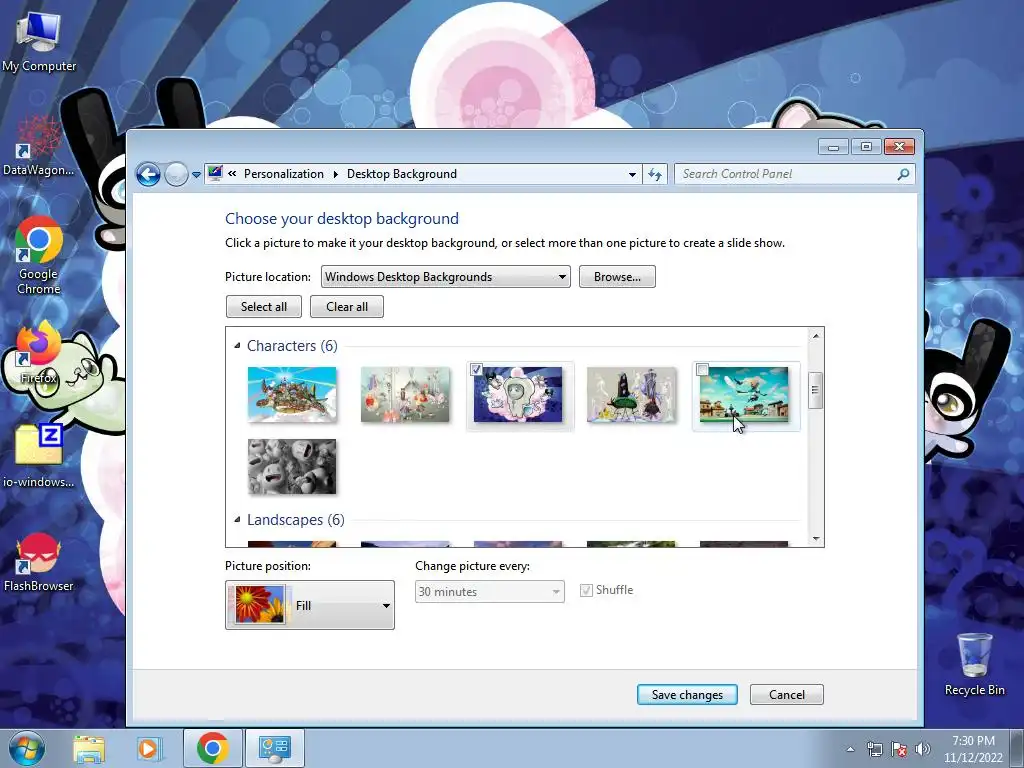Click the Forward navigation arrow
The width and height of the screenshot is (1024, 768).
176,174
